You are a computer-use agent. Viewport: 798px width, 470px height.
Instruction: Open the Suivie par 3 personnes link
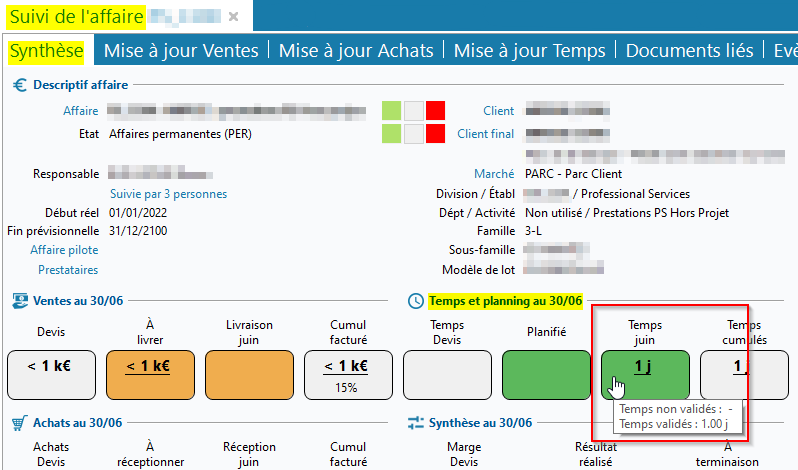point(168,193)
